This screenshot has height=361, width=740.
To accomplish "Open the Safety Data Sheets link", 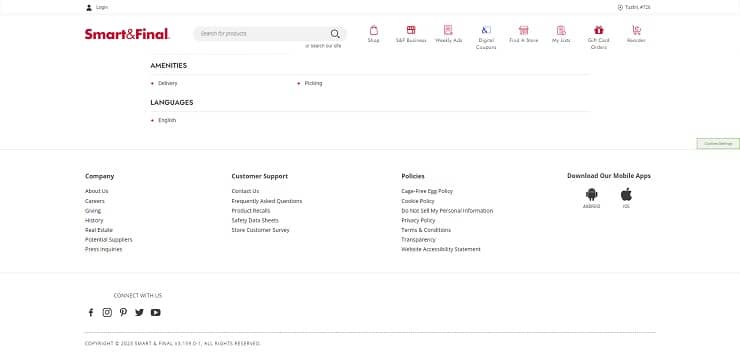I will [x=255, y=220].
